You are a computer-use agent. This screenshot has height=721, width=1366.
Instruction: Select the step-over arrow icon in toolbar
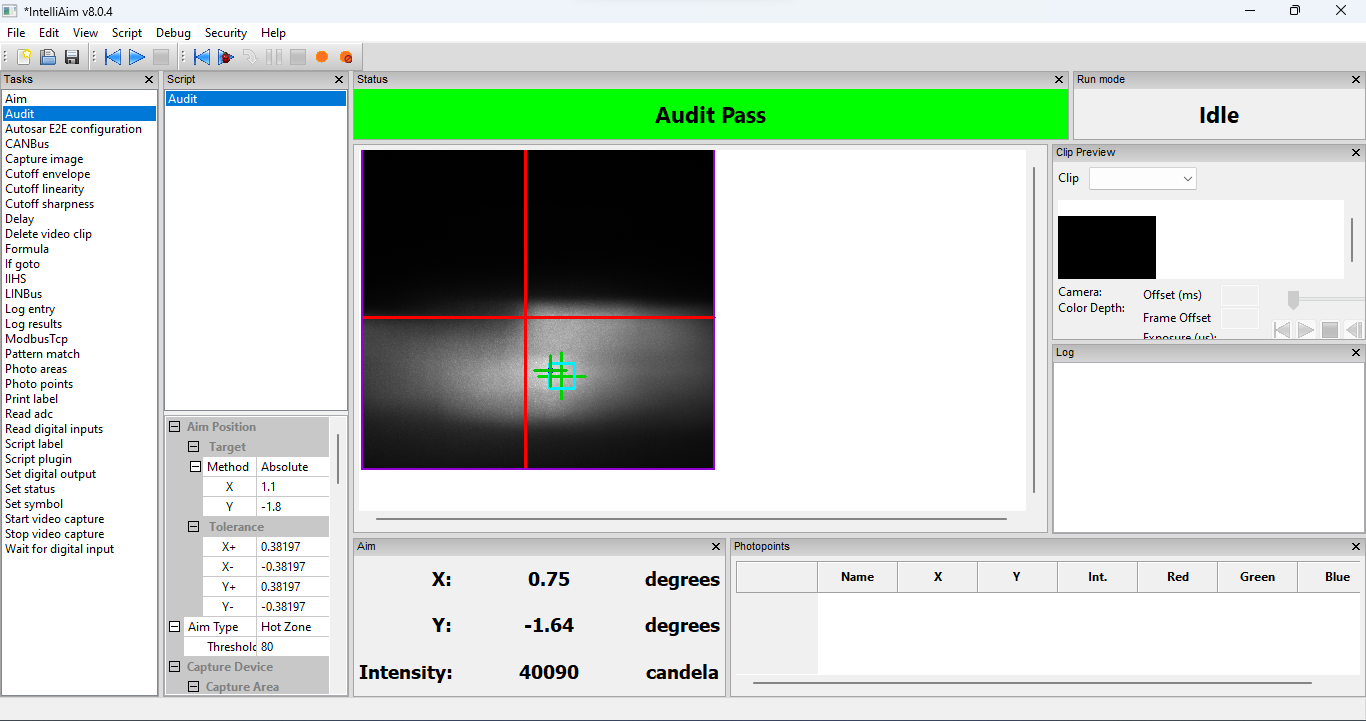point(249,57)
